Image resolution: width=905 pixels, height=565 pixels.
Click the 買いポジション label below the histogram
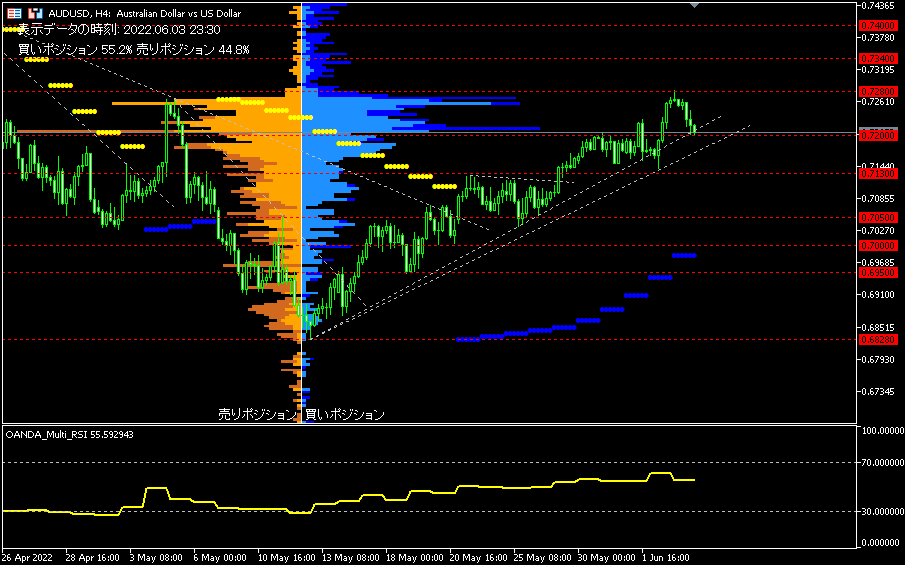(345, 414)
